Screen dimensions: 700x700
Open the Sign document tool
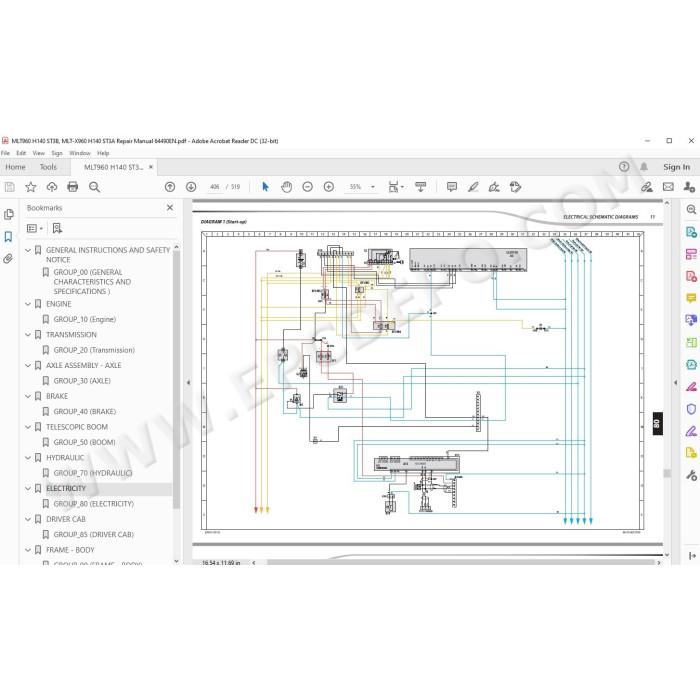click(x=494, y=187)
